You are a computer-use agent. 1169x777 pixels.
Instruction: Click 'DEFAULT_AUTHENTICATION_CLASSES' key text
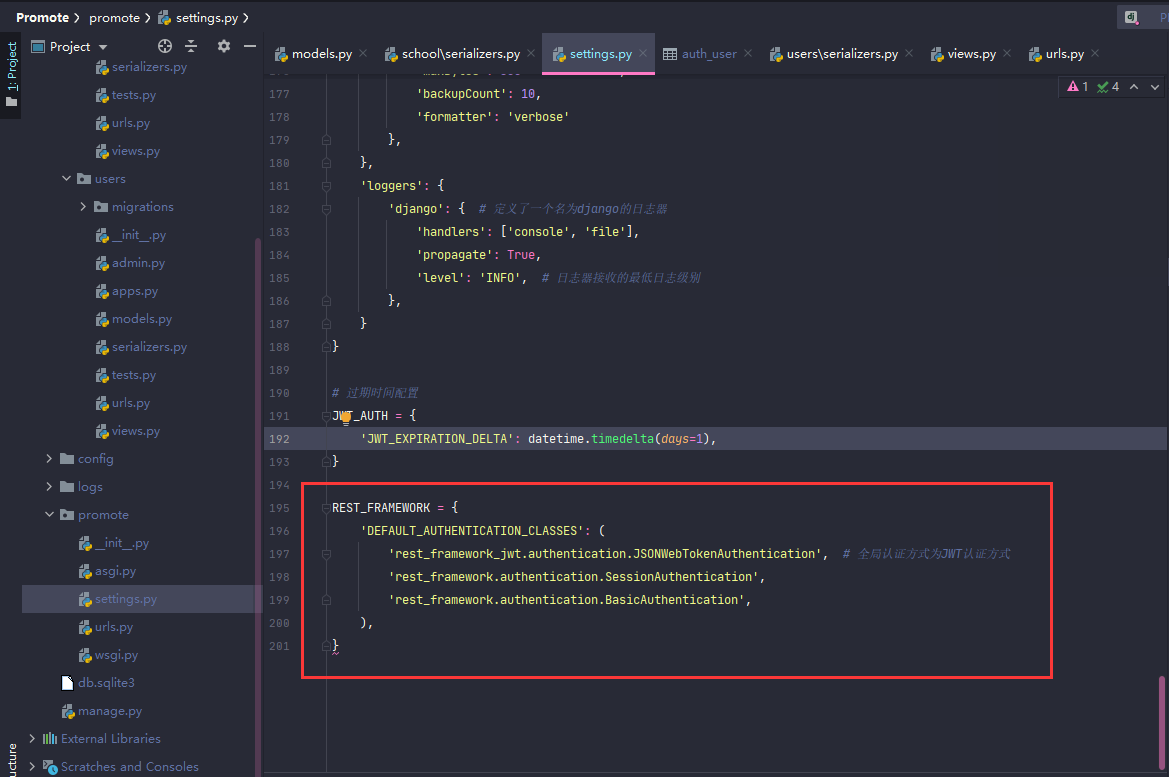pos(472,531)
